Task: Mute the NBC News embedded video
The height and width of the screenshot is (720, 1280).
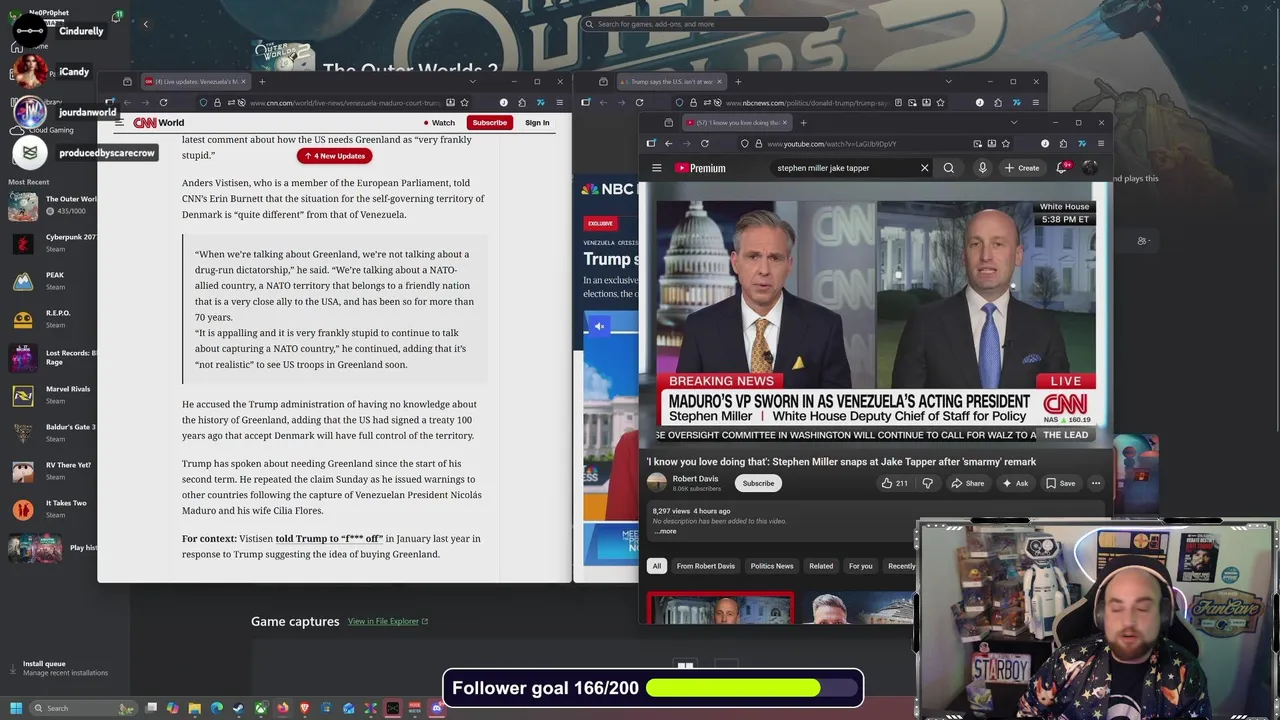Action: [599, 326]
